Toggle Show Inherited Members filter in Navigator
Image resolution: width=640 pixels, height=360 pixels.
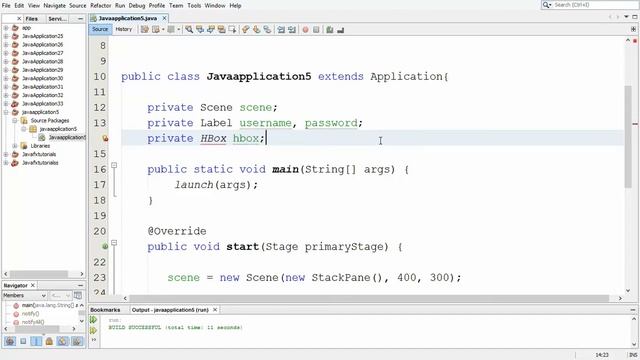[x=10, y=341]
